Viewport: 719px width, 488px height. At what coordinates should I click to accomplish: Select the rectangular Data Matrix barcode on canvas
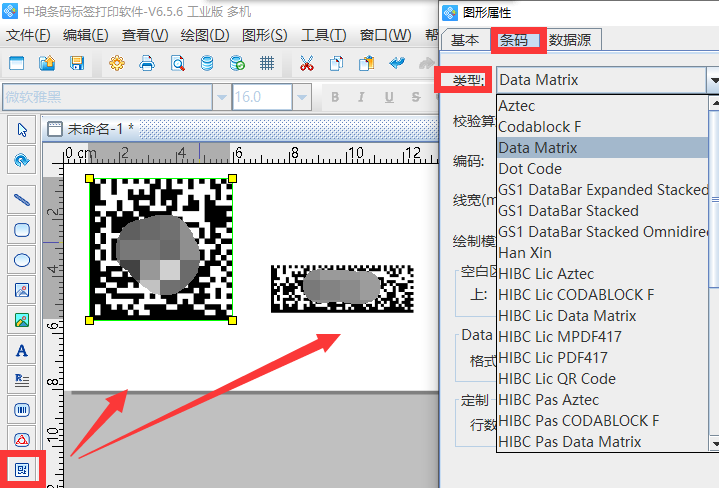click(x=342, y=289)
